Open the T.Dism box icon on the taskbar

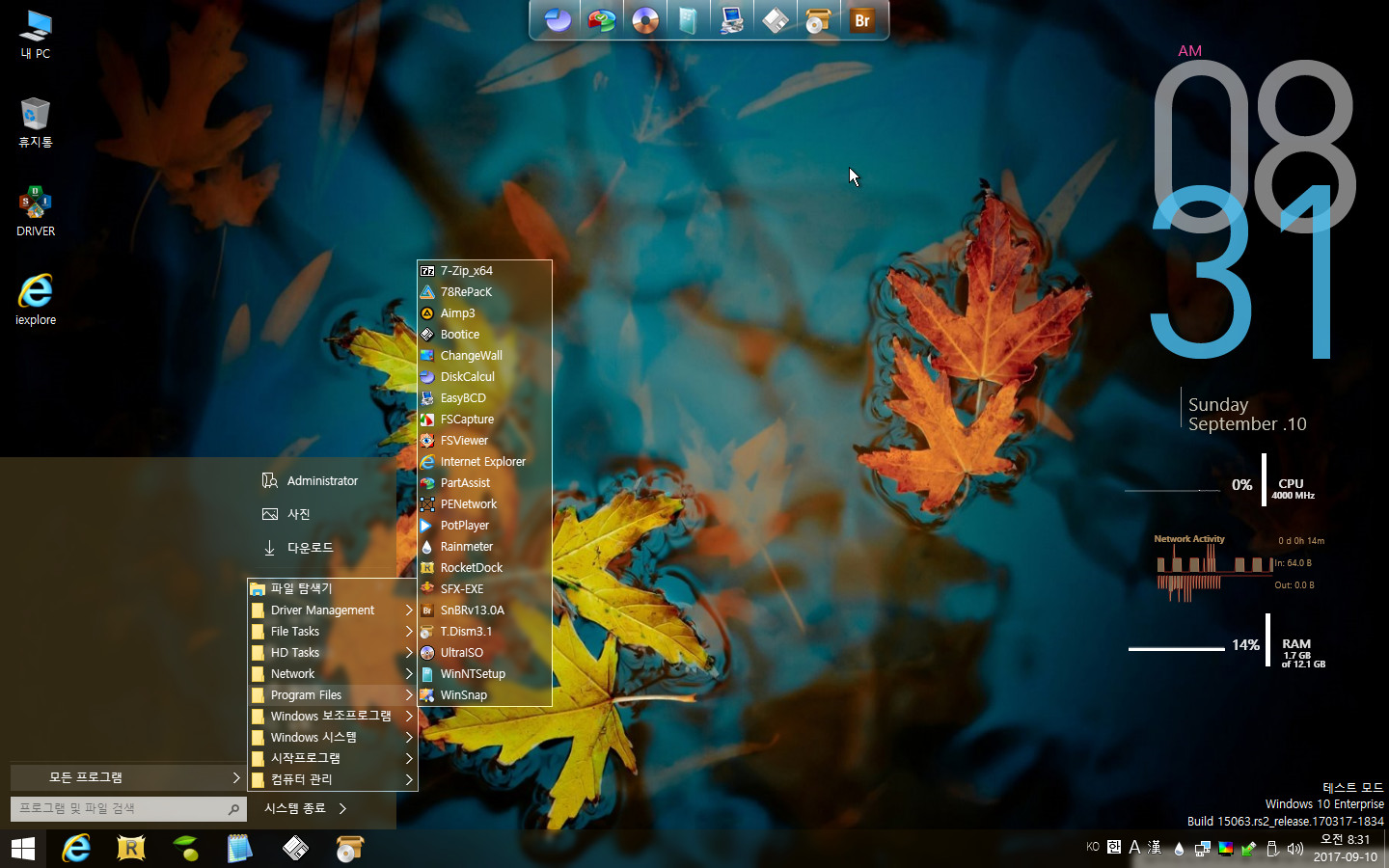click(349, 849)
